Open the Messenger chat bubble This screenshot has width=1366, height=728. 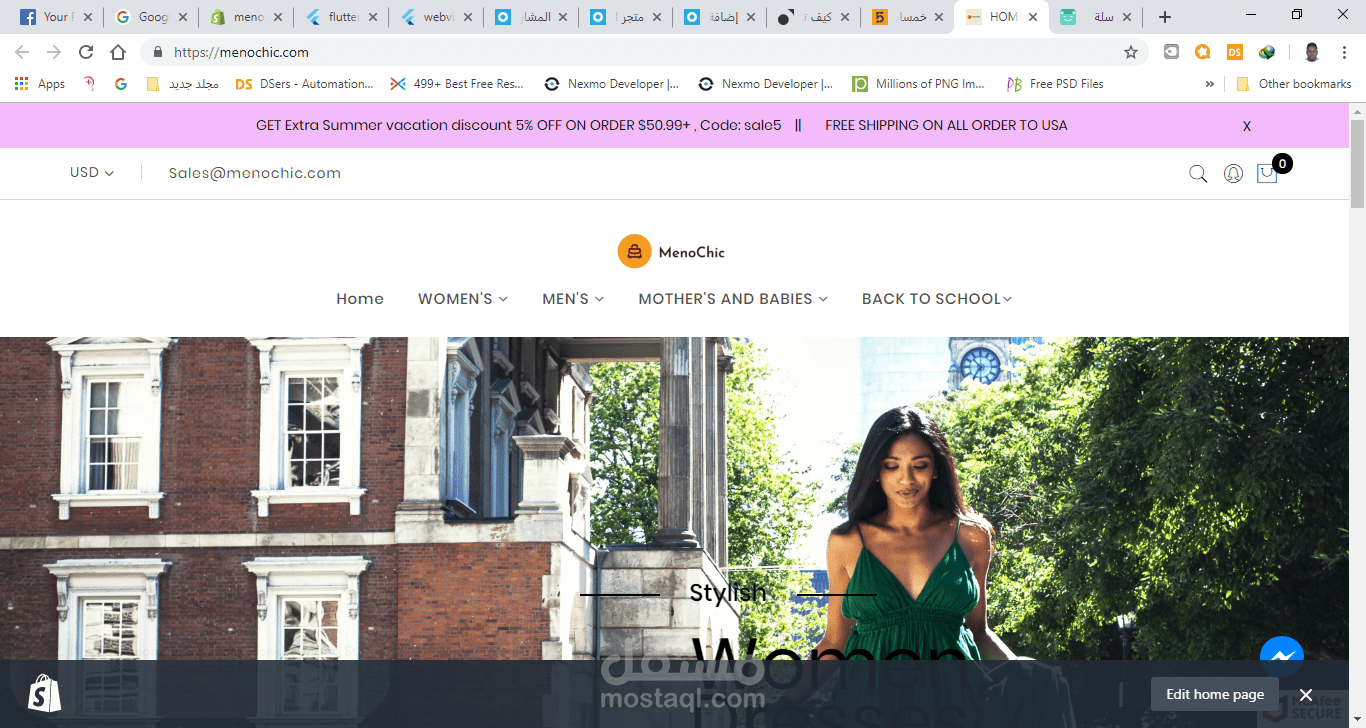coord(1281,658)
